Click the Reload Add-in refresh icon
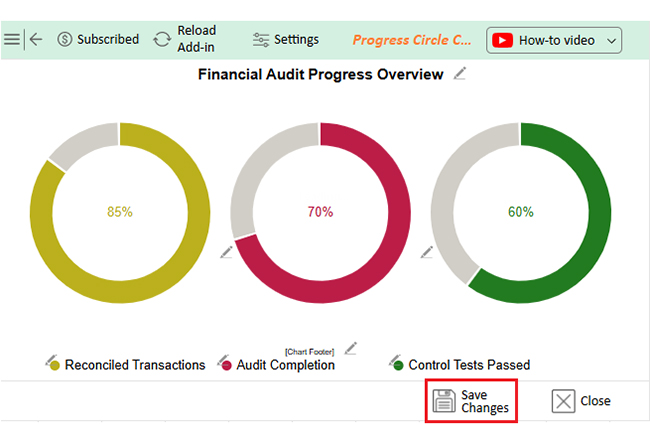 [161, 40]
